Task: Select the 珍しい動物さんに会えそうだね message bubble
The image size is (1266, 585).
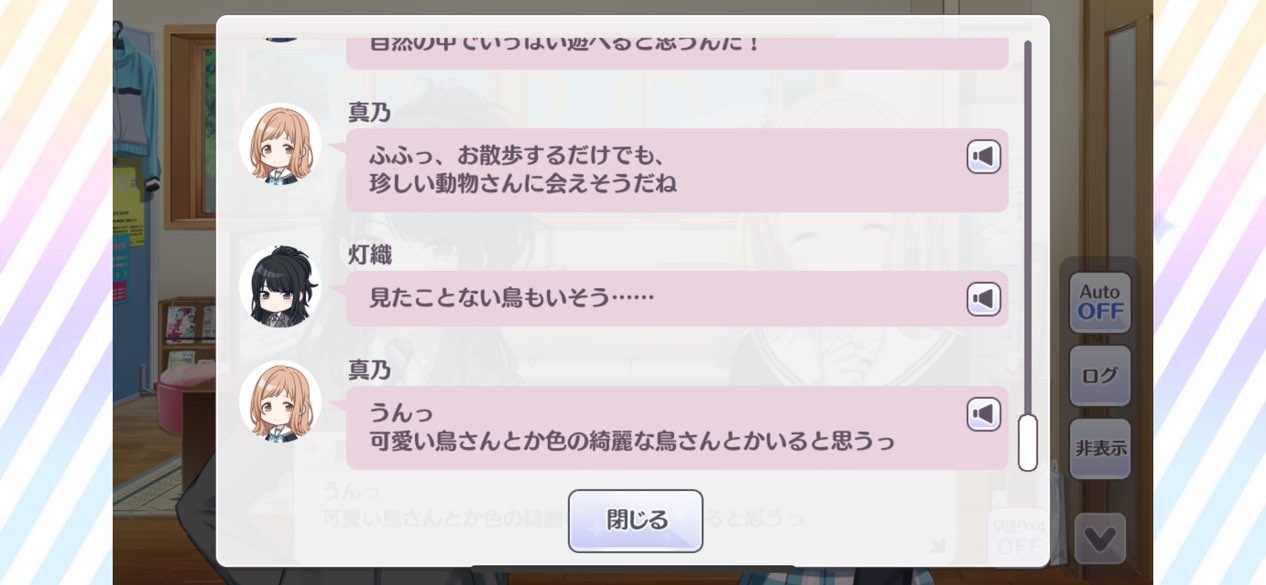Action: click(677, 170)
